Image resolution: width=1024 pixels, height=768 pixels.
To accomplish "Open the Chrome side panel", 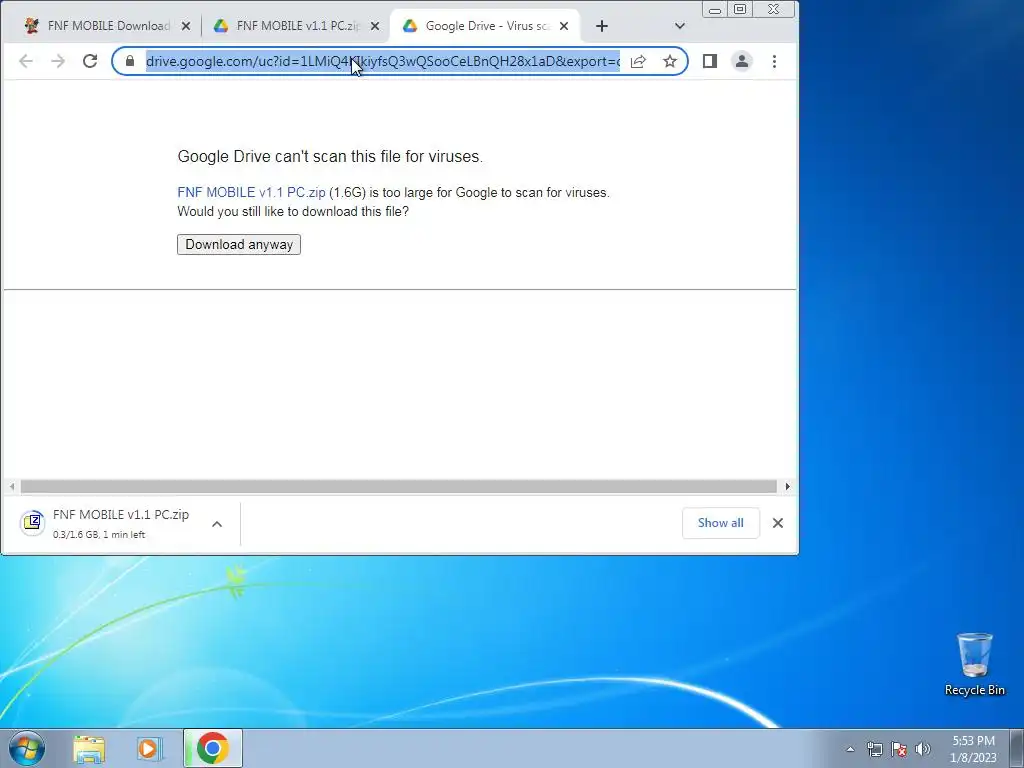I will click(x=710, y=61).
